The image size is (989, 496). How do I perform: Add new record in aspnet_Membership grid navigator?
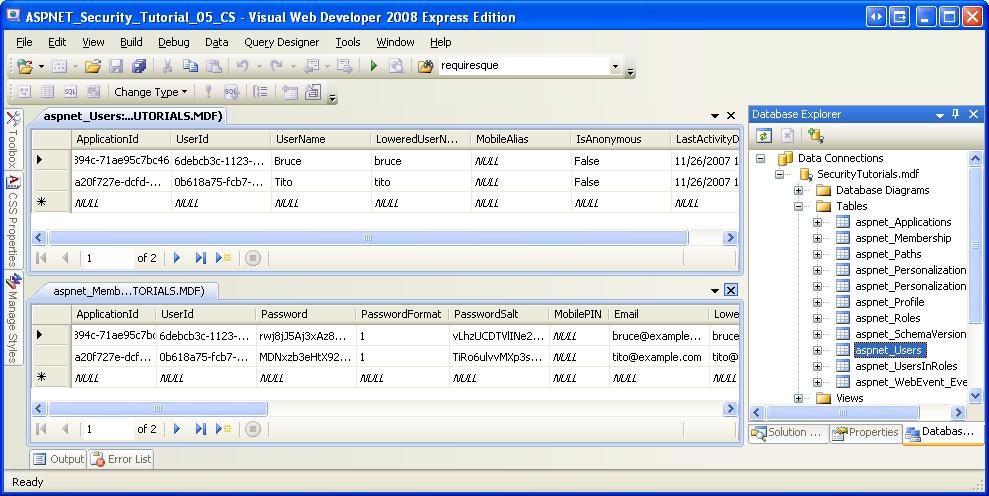[x=224, y=429]
